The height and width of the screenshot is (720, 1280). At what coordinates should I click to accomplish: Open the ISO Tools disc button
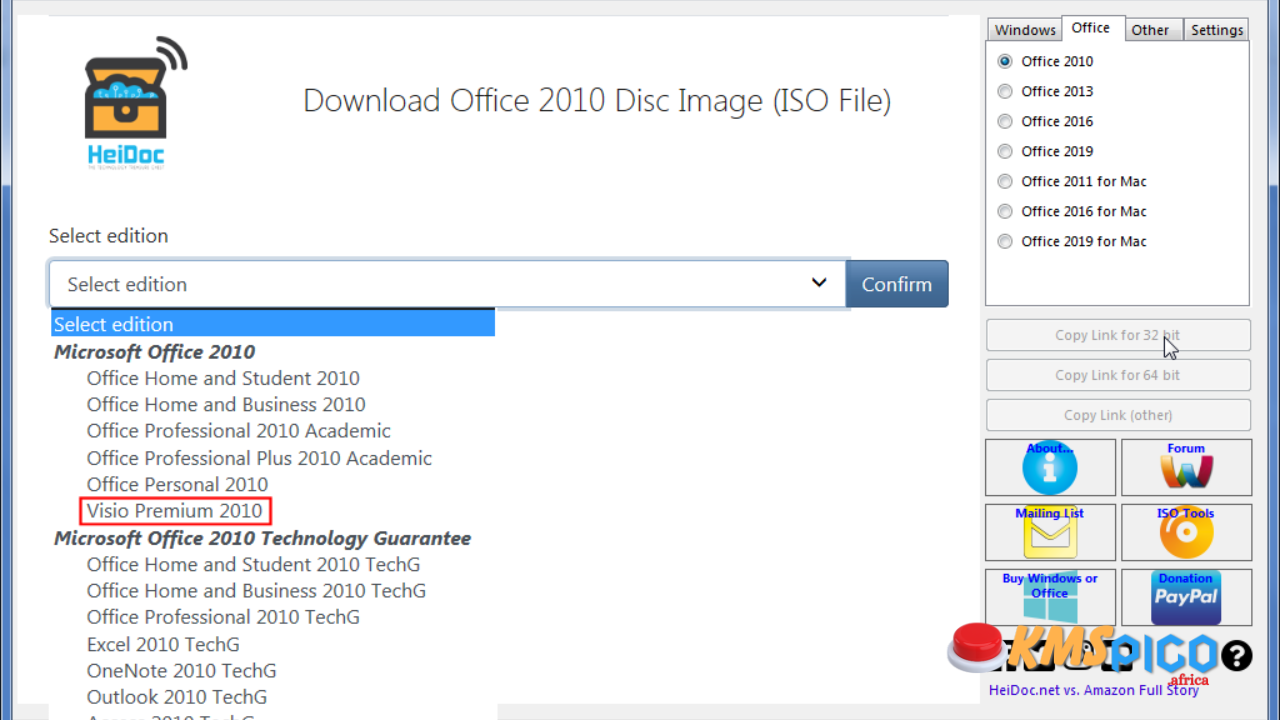pos(1186,532)
